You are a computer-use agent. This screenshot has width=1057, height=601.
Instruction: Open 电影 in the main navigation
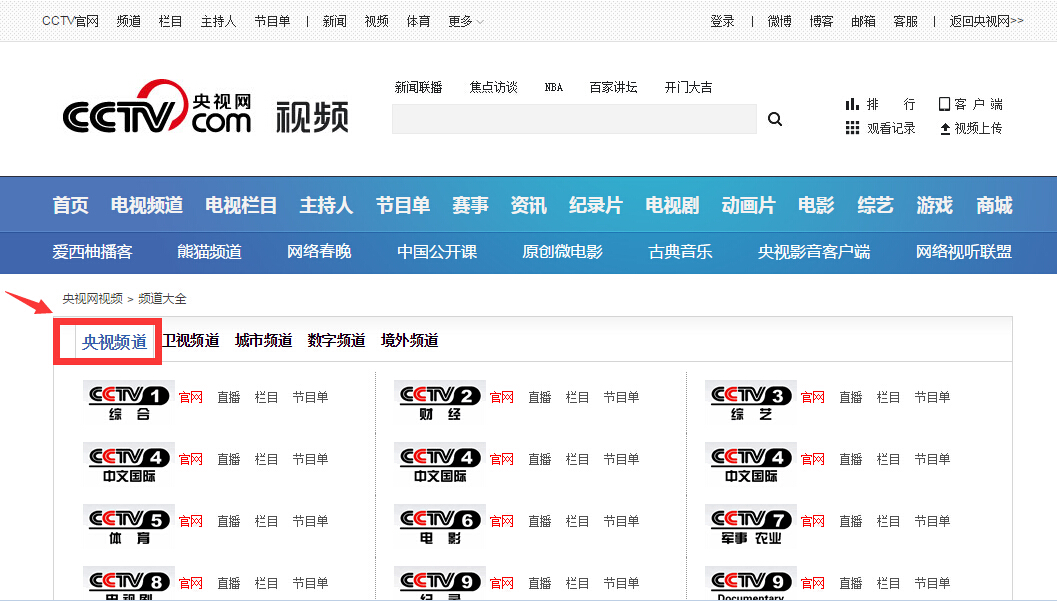pyautogui.click(x=816, y=205)
